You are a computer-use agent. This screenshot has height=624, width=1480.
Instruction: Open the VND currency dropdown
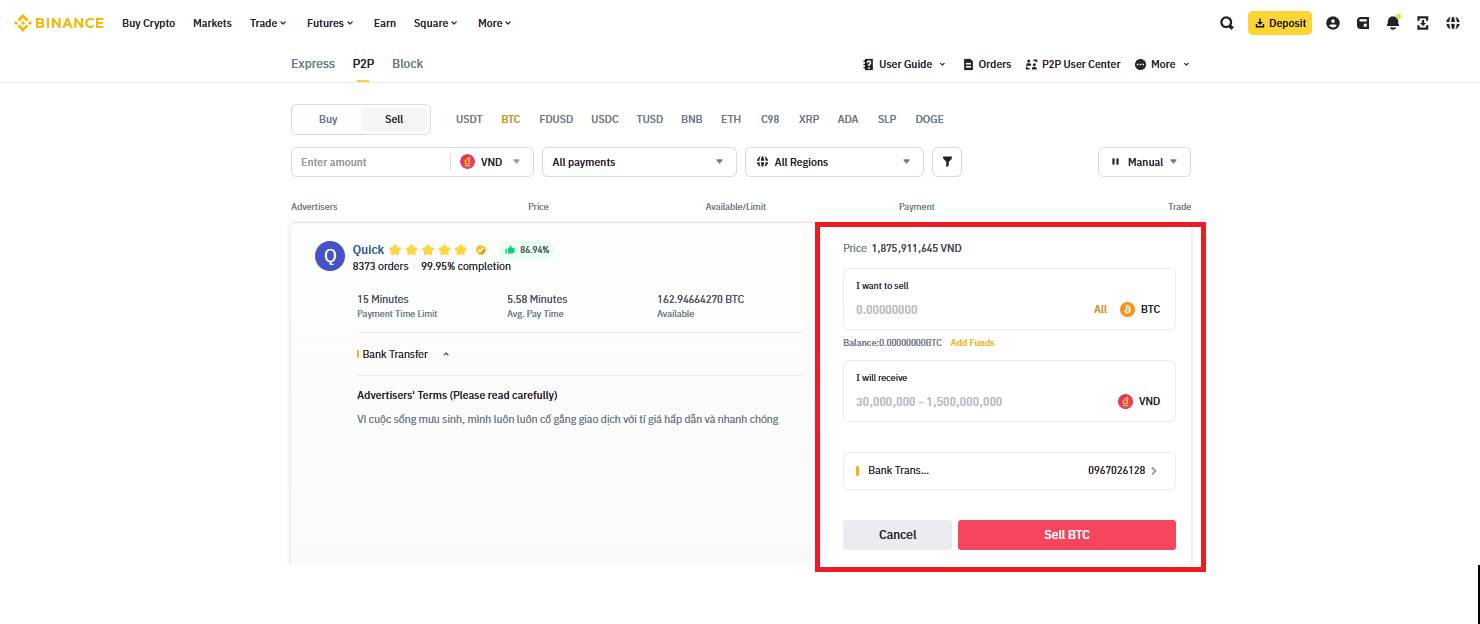coord(491,162)
